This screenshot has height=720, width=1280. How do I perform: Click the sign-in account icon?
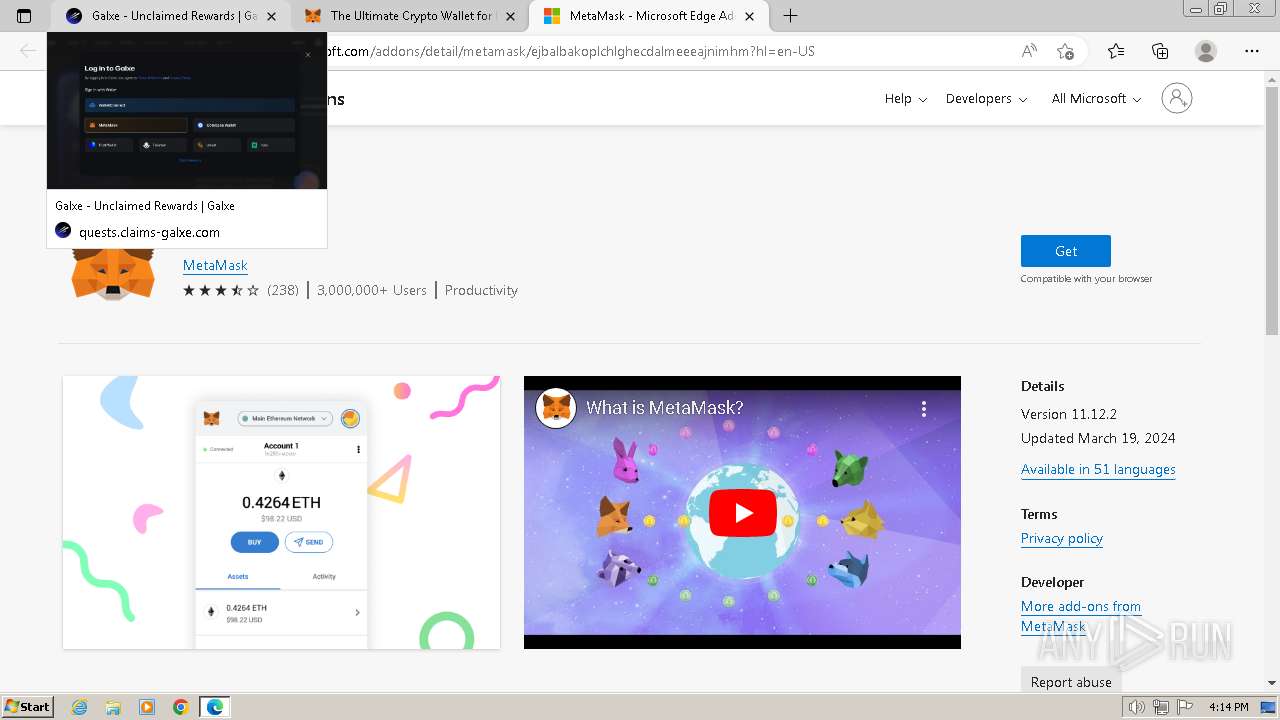pos(1177,98)
